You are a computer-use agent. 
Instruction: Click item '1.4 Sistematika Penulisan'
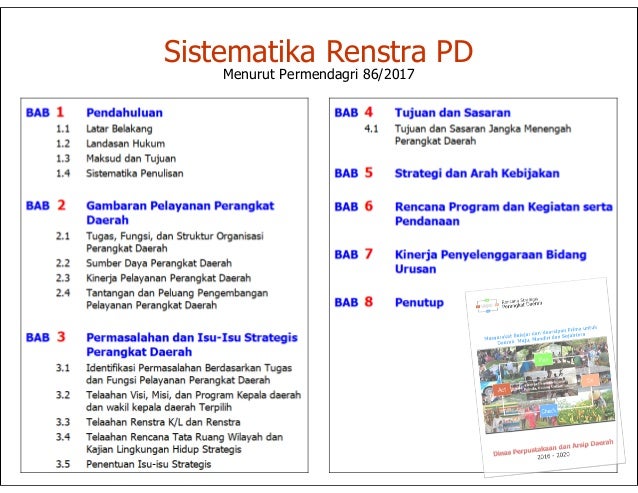point(120,173)
